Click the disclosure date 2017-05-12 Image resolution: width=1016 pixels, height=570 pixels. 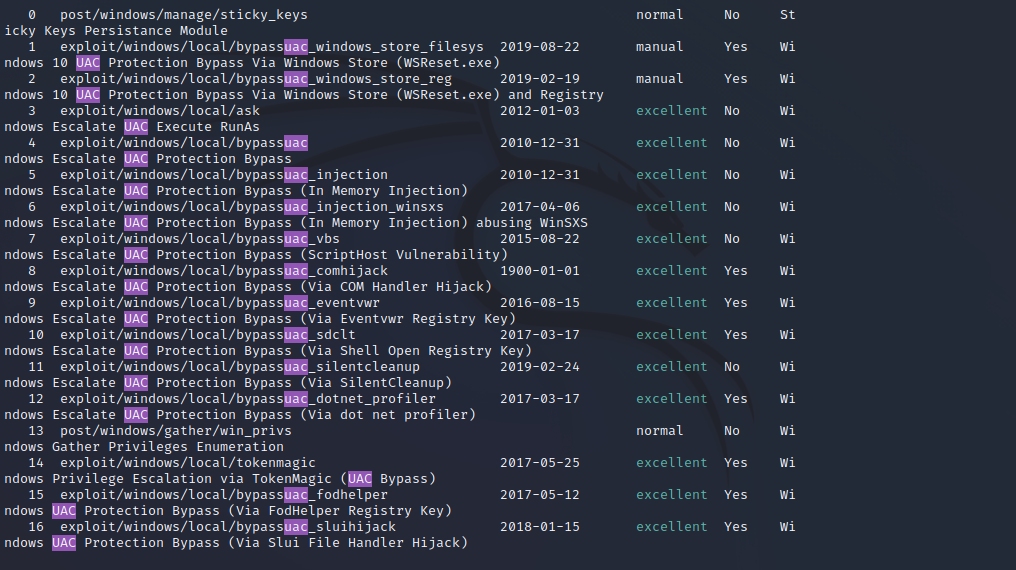click(540, 495)
